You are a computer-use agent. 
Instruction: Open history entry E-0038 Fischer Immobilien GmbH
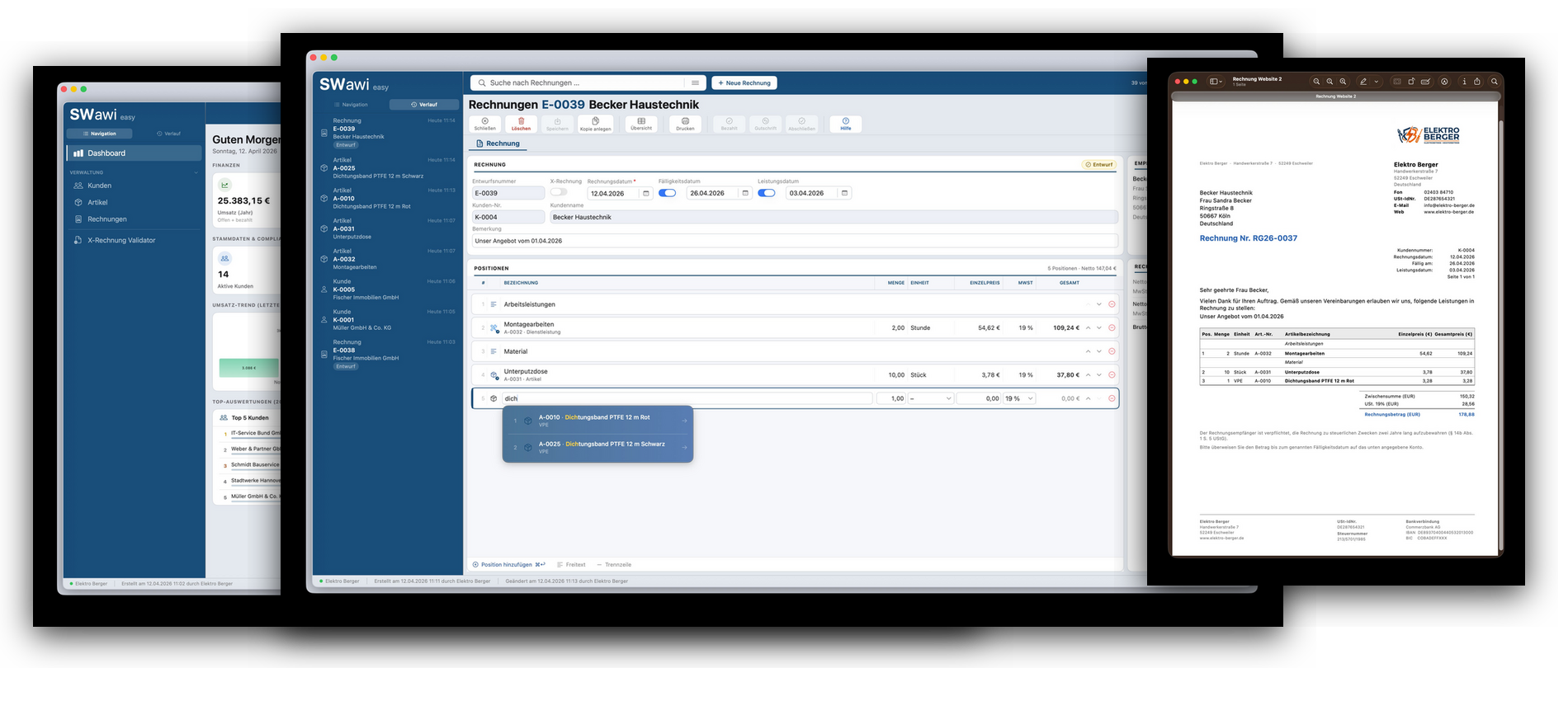tap(388, 355)
